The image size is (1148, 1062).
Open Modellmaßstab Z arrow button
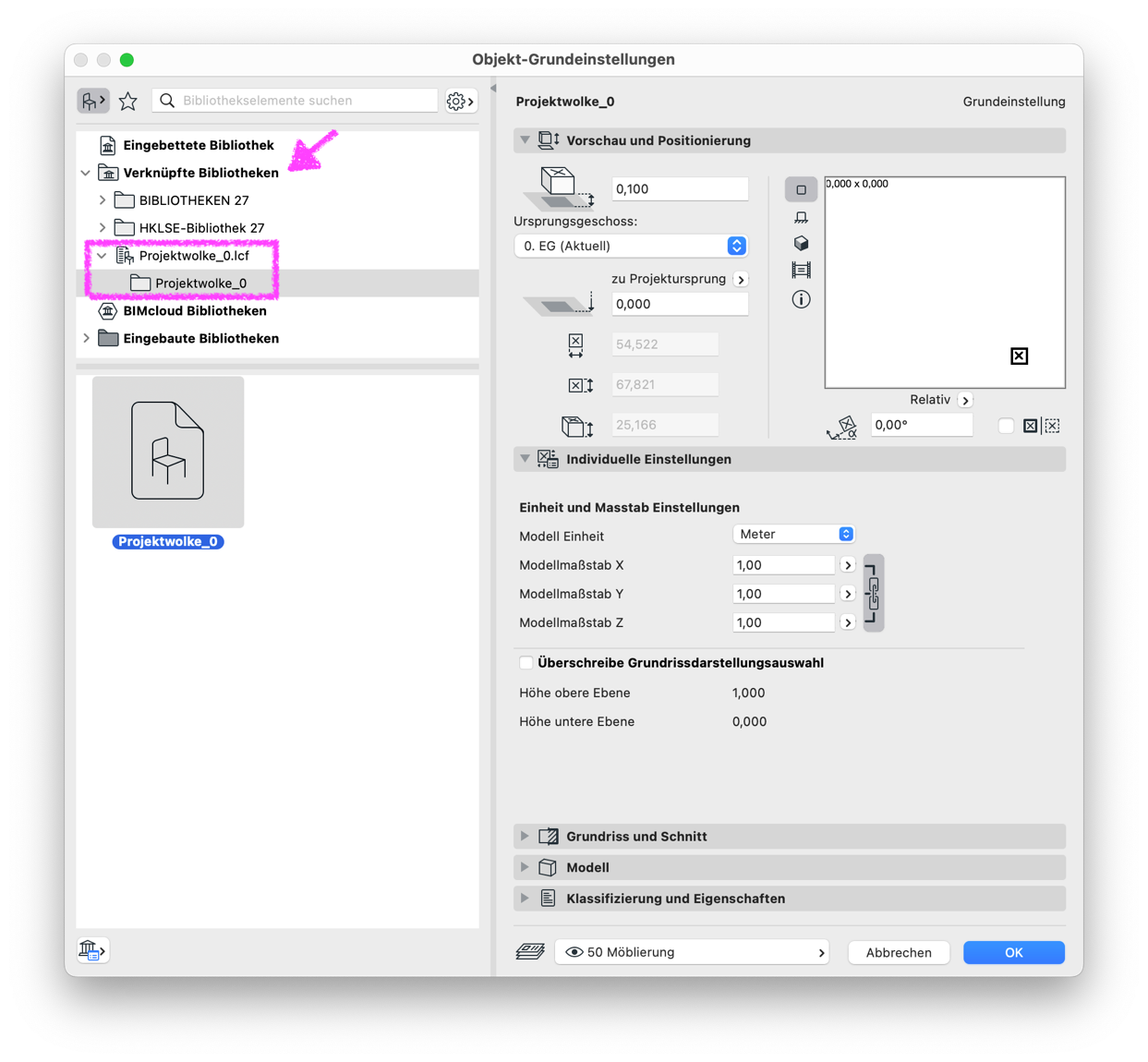pos(848,622)
